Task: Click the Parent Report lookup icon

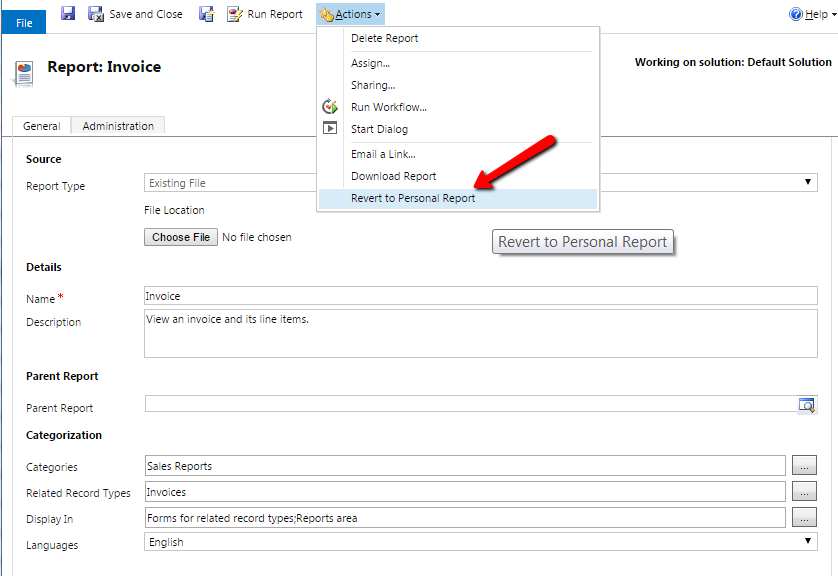Action: [x=806, y=404]
